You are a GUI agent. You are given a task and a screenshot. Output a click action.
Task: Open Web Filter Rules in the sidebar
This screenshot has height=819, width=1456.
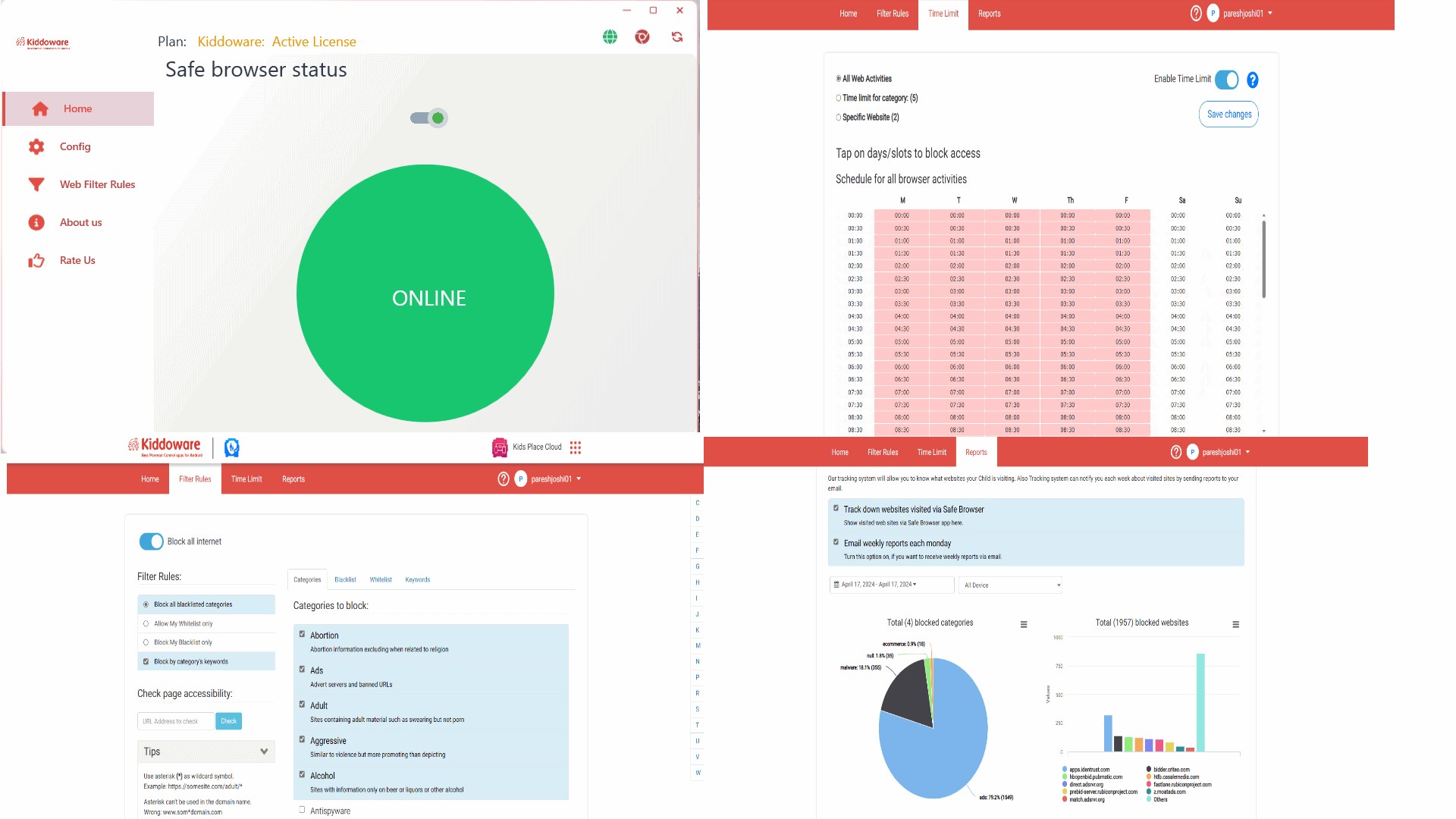pyautogui.click(x=79, y=184)
